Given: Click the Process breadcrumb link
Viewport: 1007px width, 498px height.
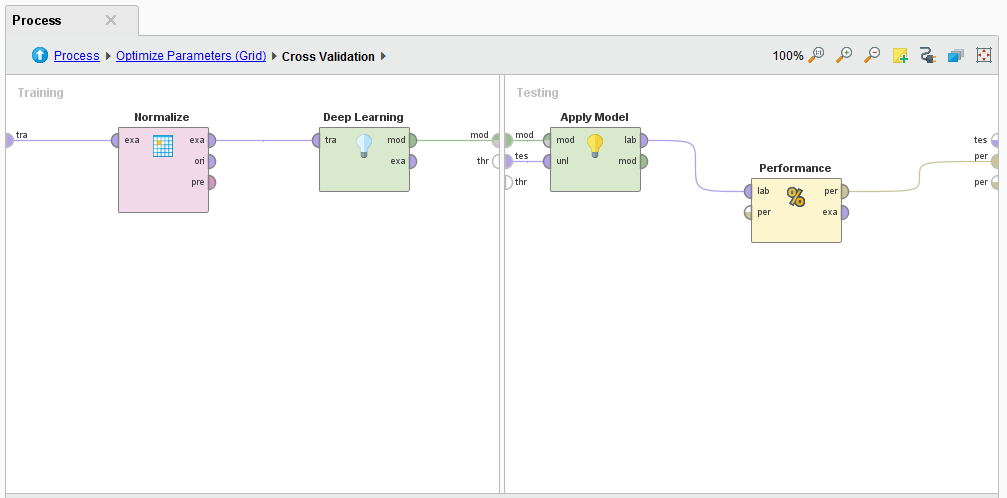Looking at the screenshot, I should point(76,56).
